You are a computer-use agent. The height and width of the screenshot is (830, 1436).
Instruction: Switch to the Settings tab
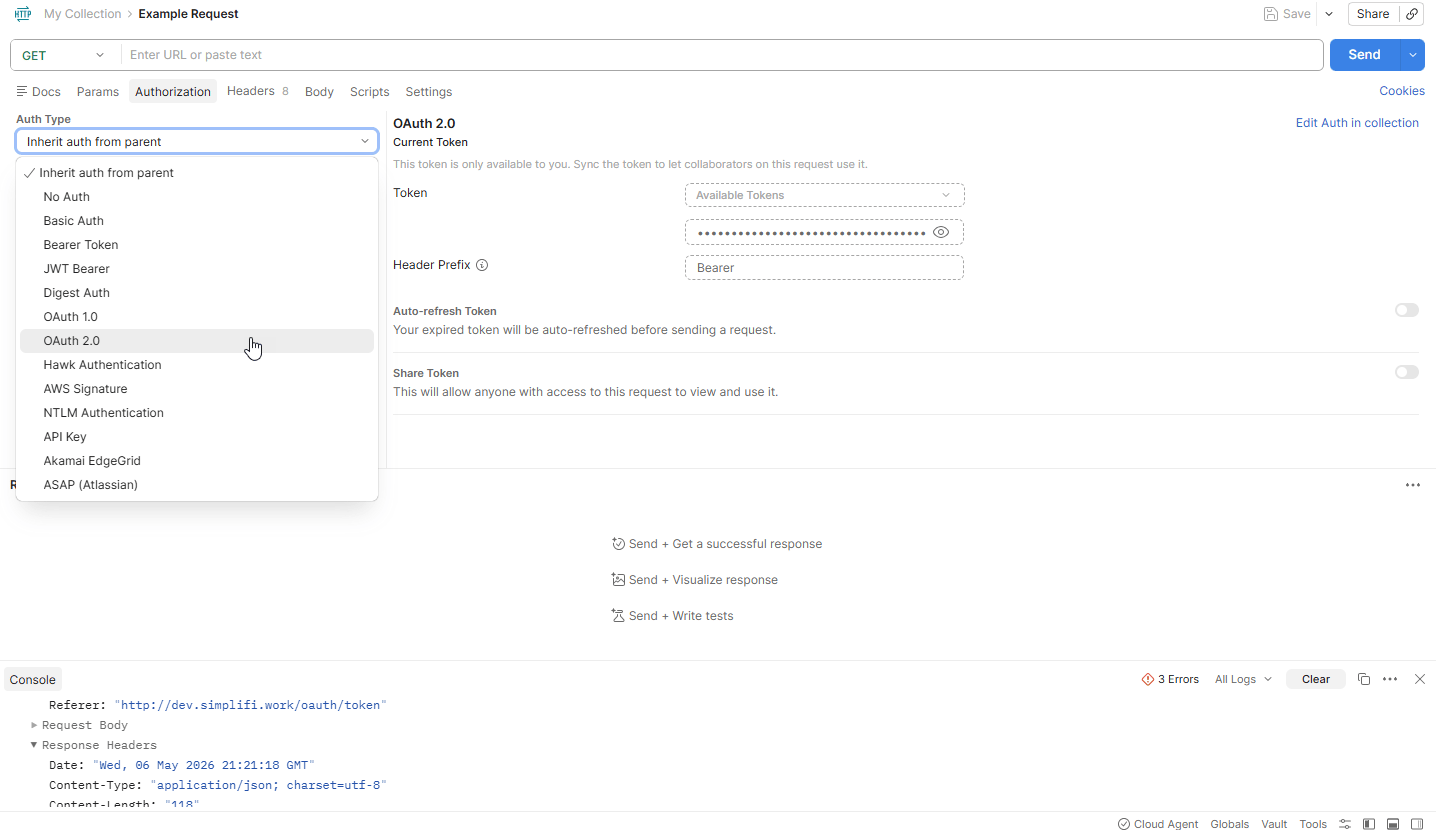pos(429,91)
